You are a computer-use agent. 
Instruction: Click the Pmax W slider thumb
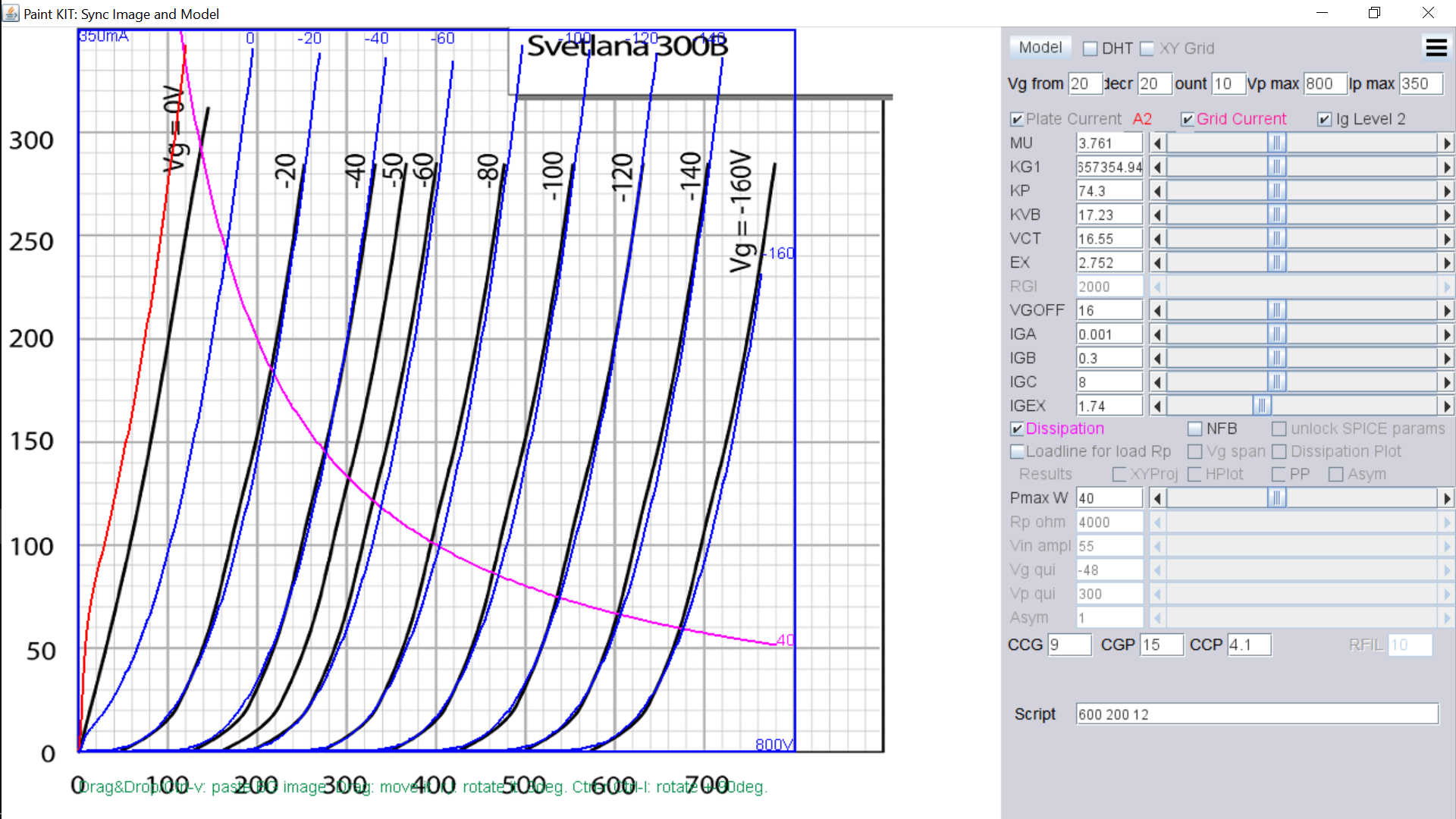click(x=1277, y=498)
